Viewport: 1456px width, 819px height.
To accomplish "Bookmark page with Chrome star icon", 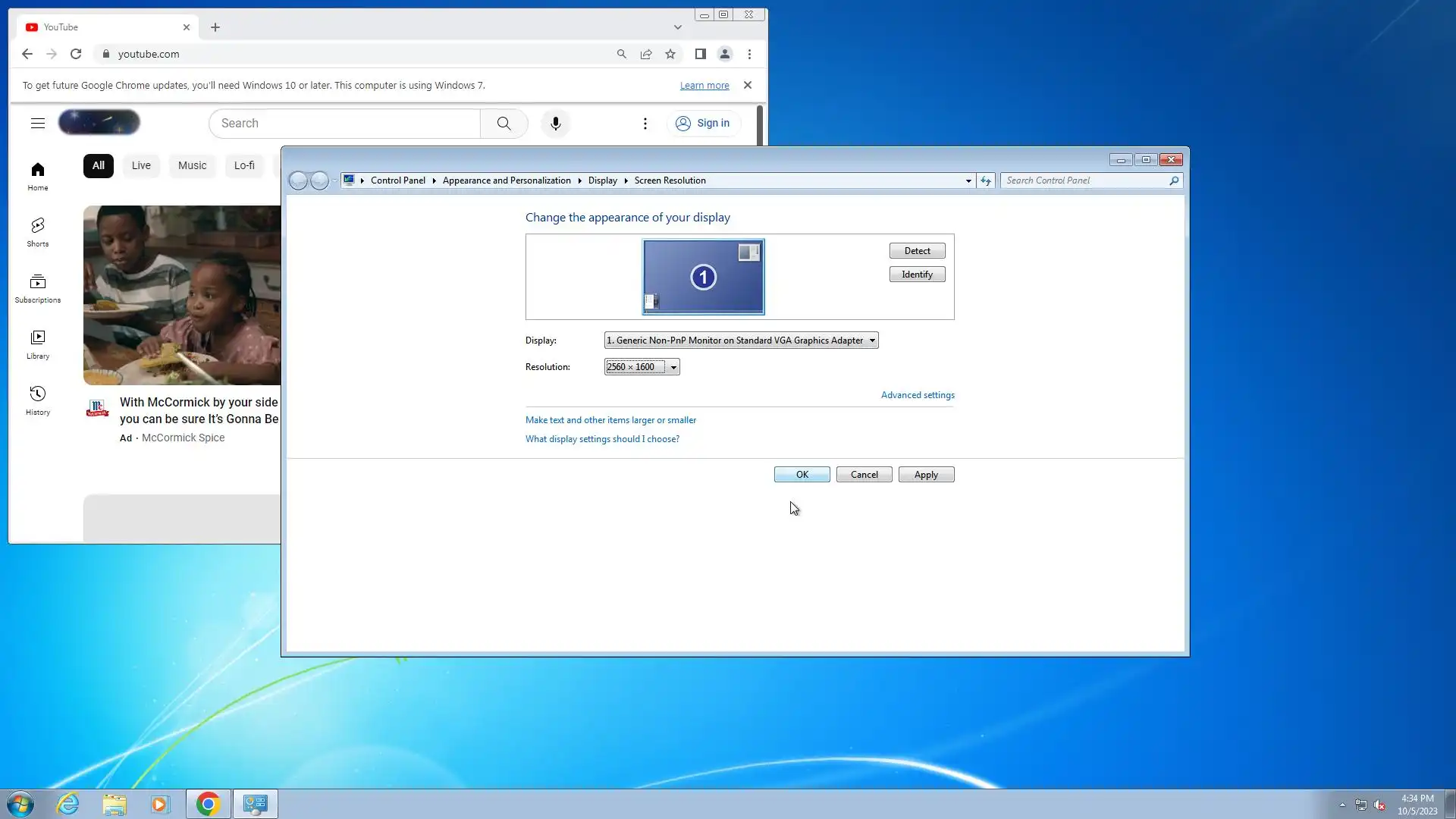I will [x=670, y=54].
